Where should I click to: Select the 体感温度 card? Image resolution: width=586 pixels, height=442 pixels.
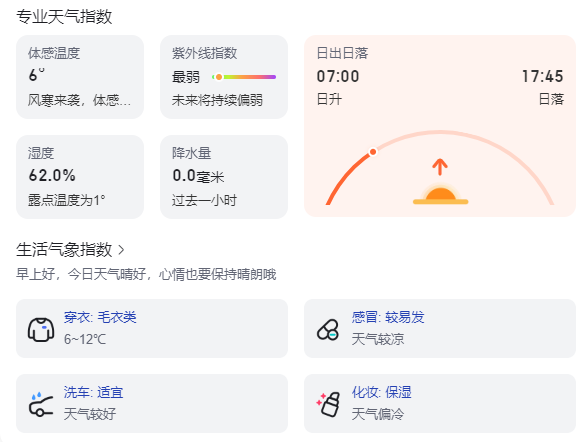80,77
